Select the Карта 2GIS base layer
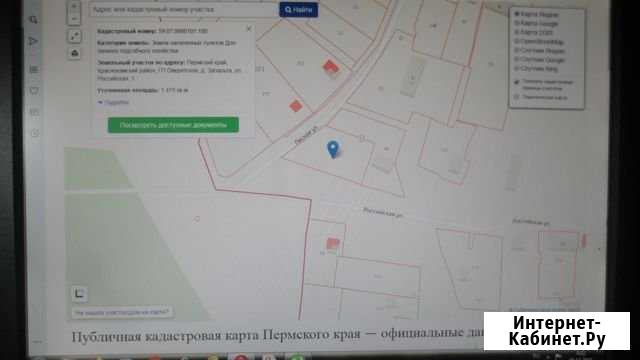The image size is (640, 360). 534,32
